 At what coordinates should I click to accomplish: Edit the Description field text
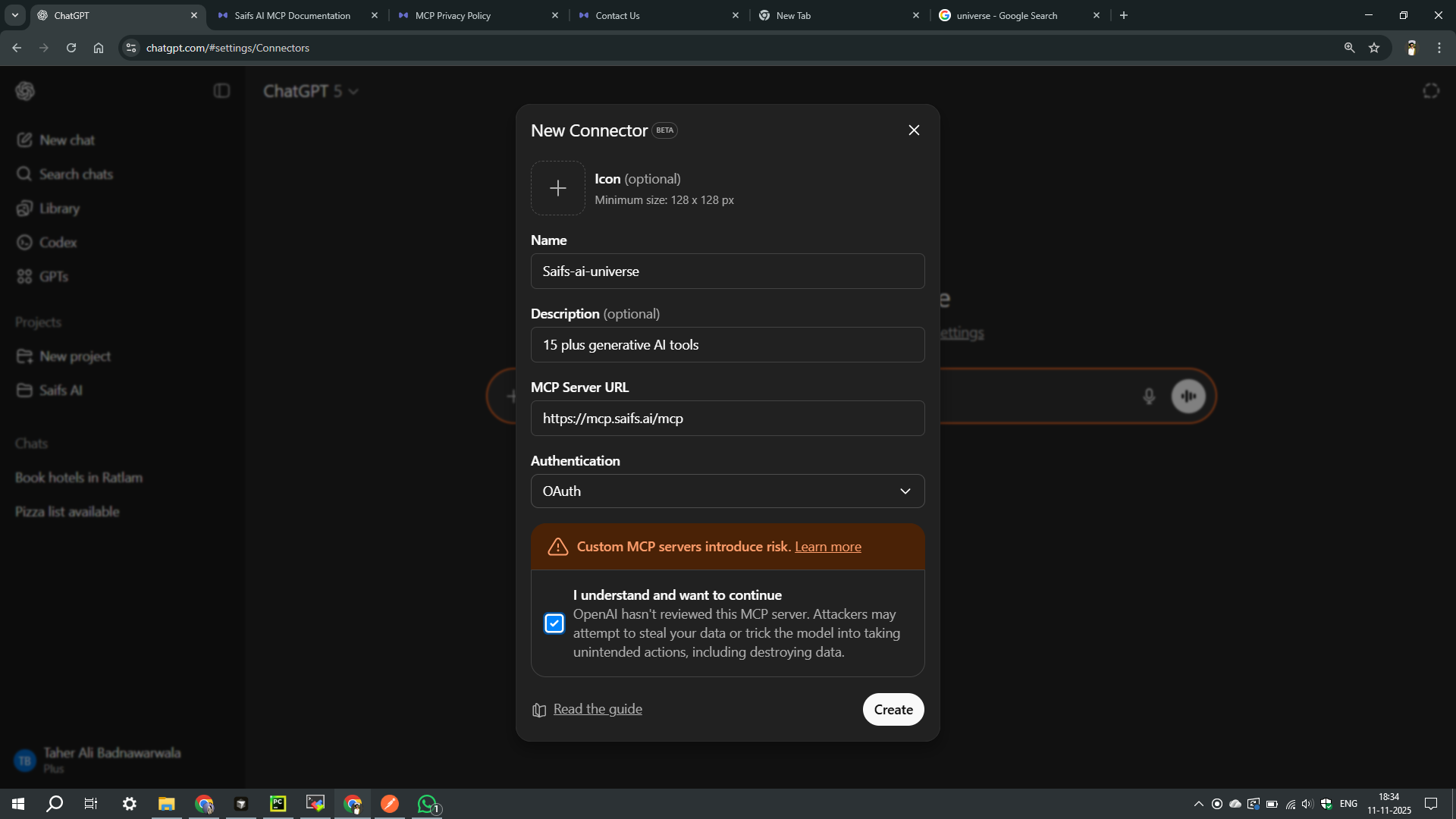[728, 345]
